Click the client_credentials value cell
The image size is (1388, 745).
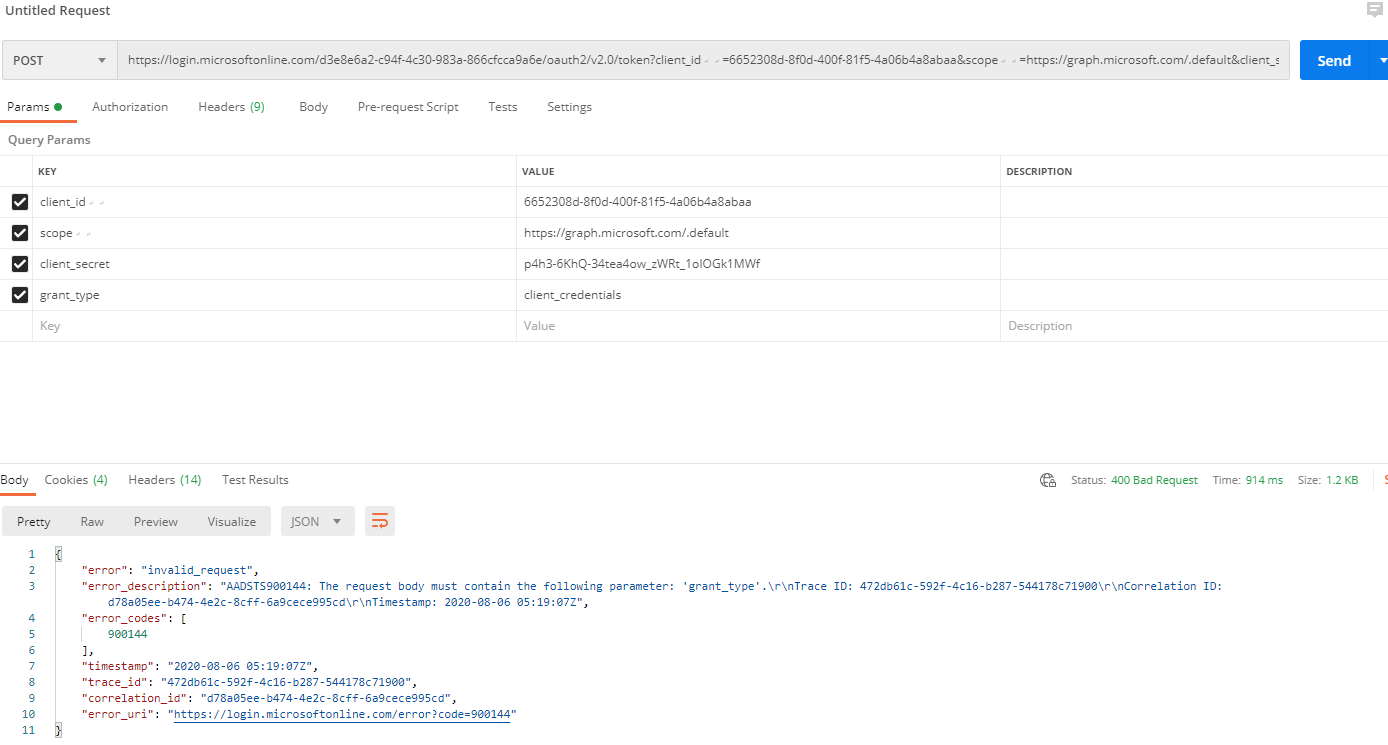coord(758,295)
